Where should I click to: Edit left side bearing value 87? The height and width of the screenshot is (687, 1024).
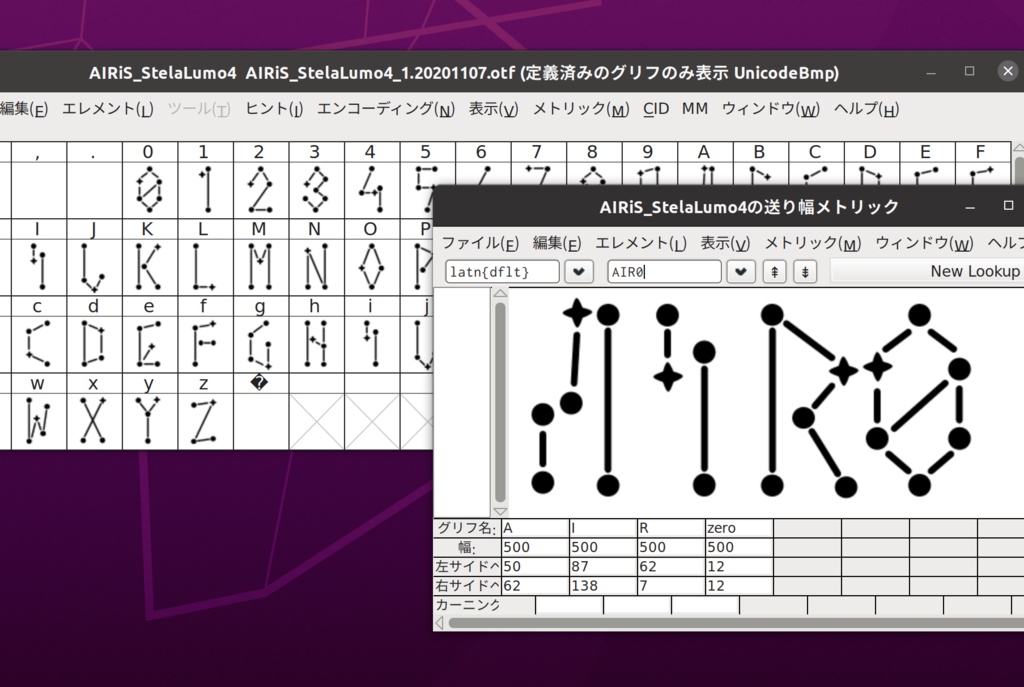tap(603, 566)
